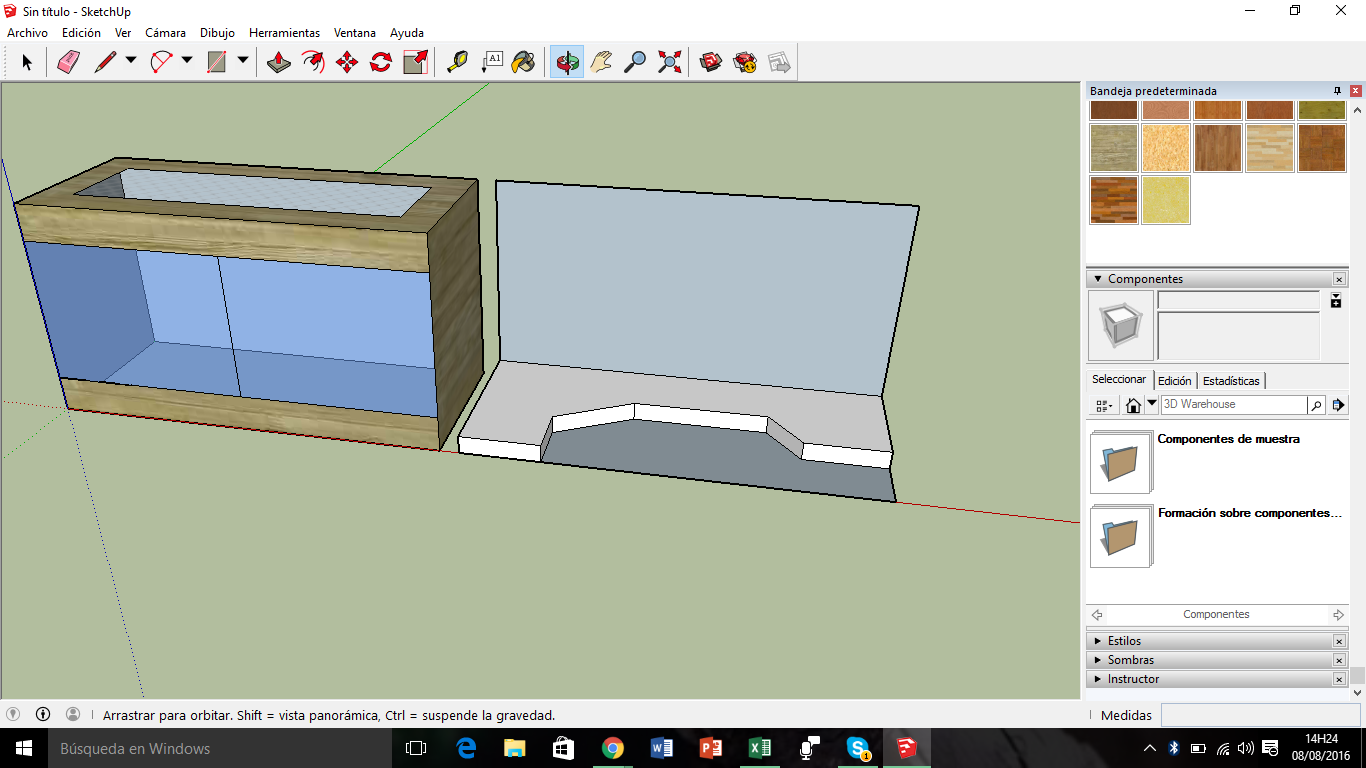Image resolution: width=1366 pixels, height=768 pixels.
Task: Activate the Paint Bucket tool
Action: [x=523, y=62]
